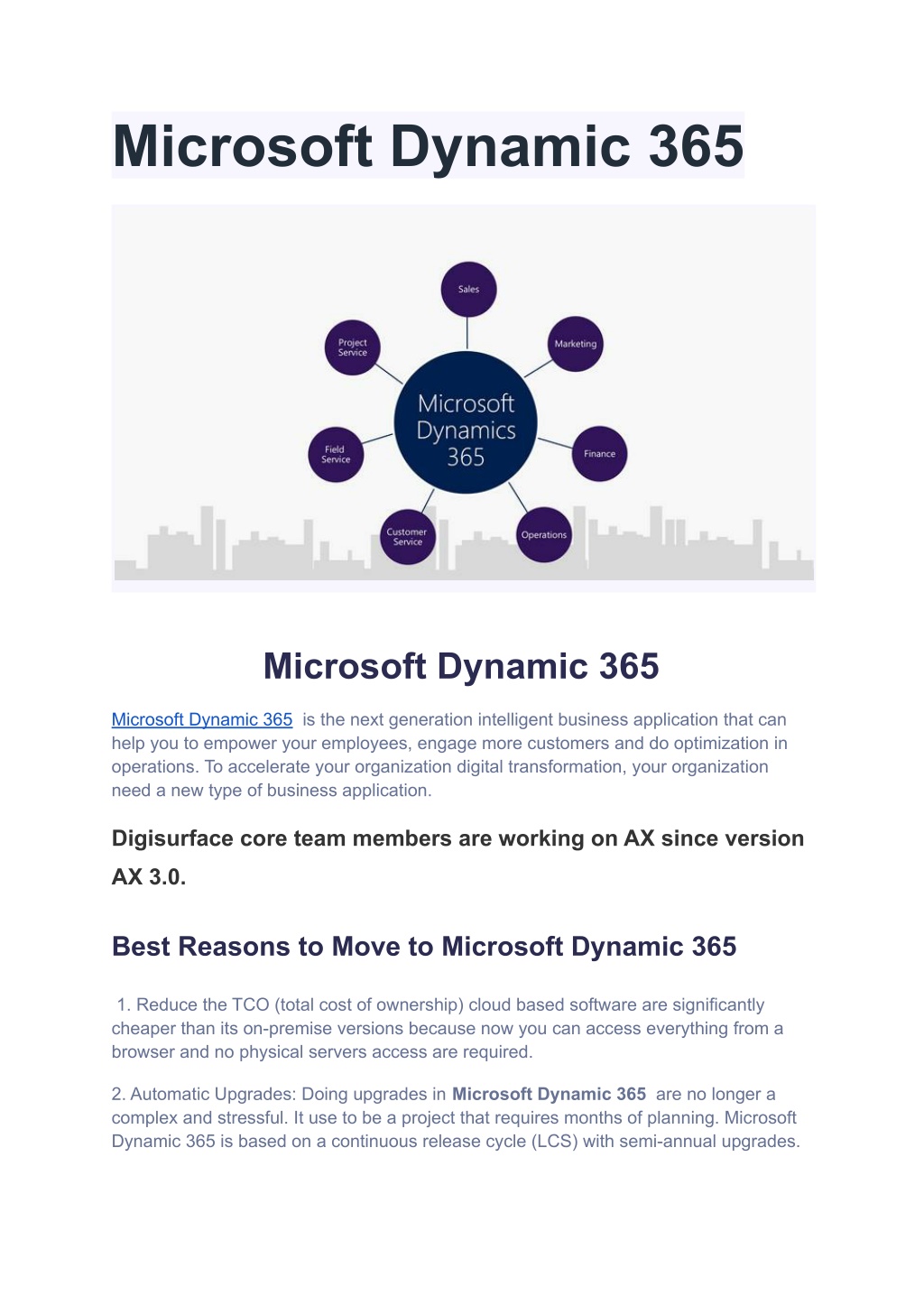Click the bold 'Microsoft Dynamic 365' in point 2
924x1305 pixels.
[x=549, y=1094]
